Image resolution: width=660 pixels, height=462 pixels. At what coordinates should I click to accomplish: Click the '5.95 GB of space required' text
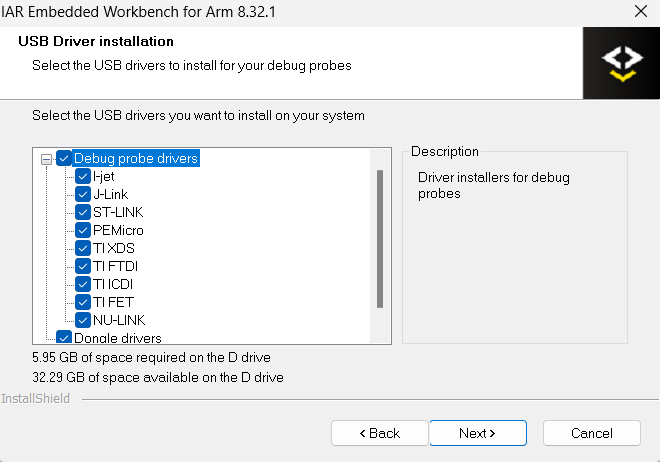[152, 358]
